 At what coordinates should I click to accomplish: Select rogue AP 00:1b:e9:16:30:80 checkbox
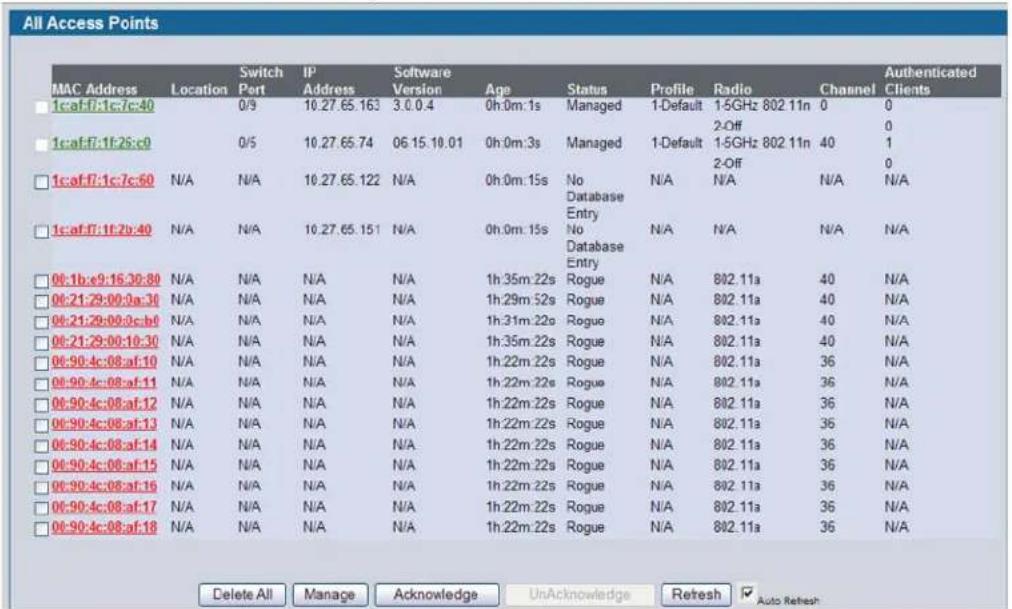click(41, 281)
